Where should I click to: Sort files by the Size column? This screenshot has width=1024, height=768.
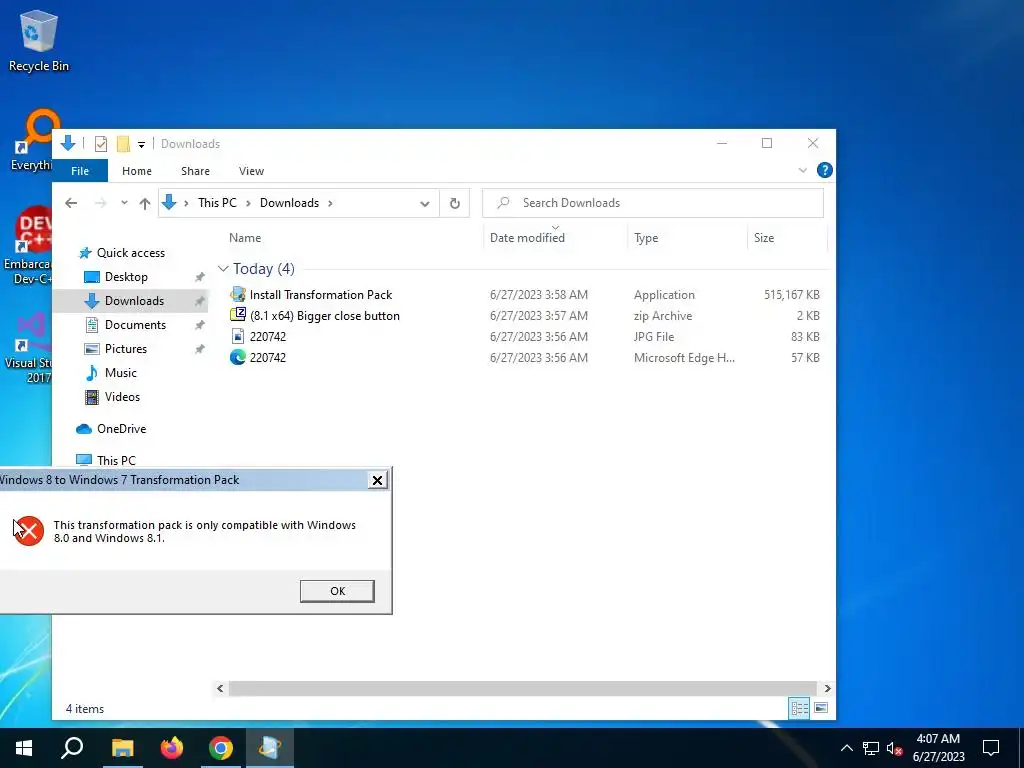pyautogui.click(x=764, y=238)
